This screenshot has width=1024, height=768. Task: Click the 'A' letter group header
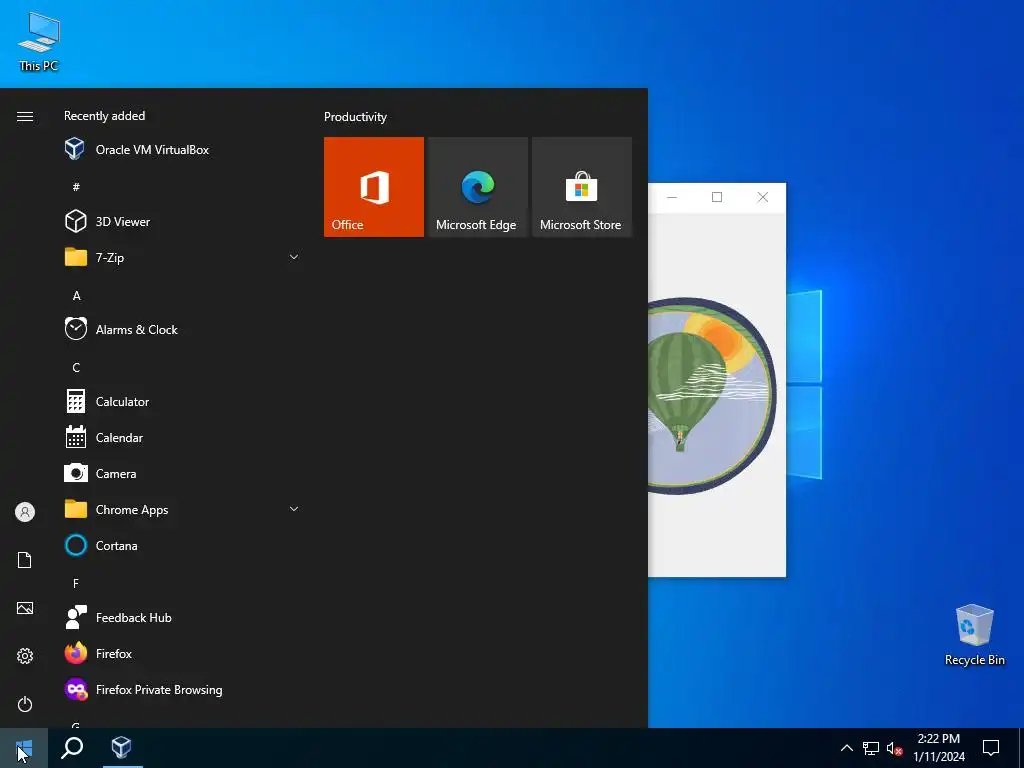click(76, 296)
